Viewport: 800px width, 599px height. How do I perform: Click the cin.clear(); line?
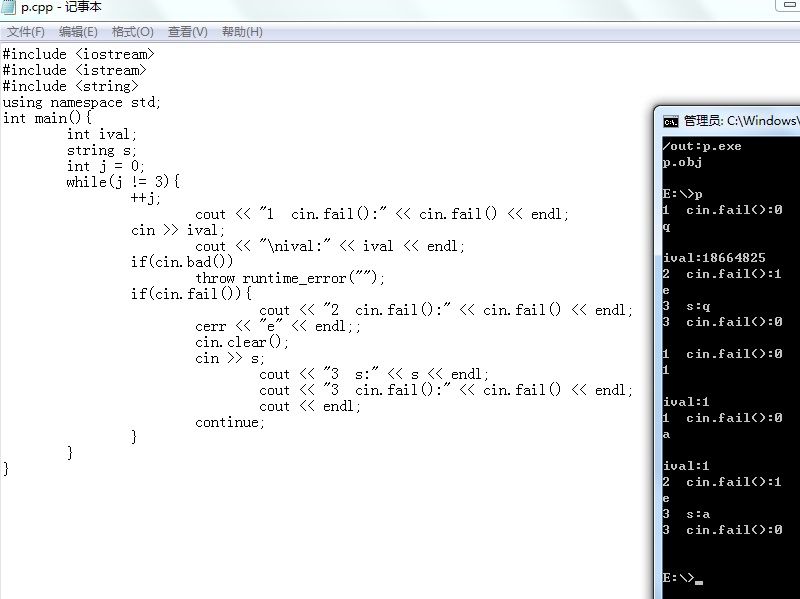pos(242,342)
